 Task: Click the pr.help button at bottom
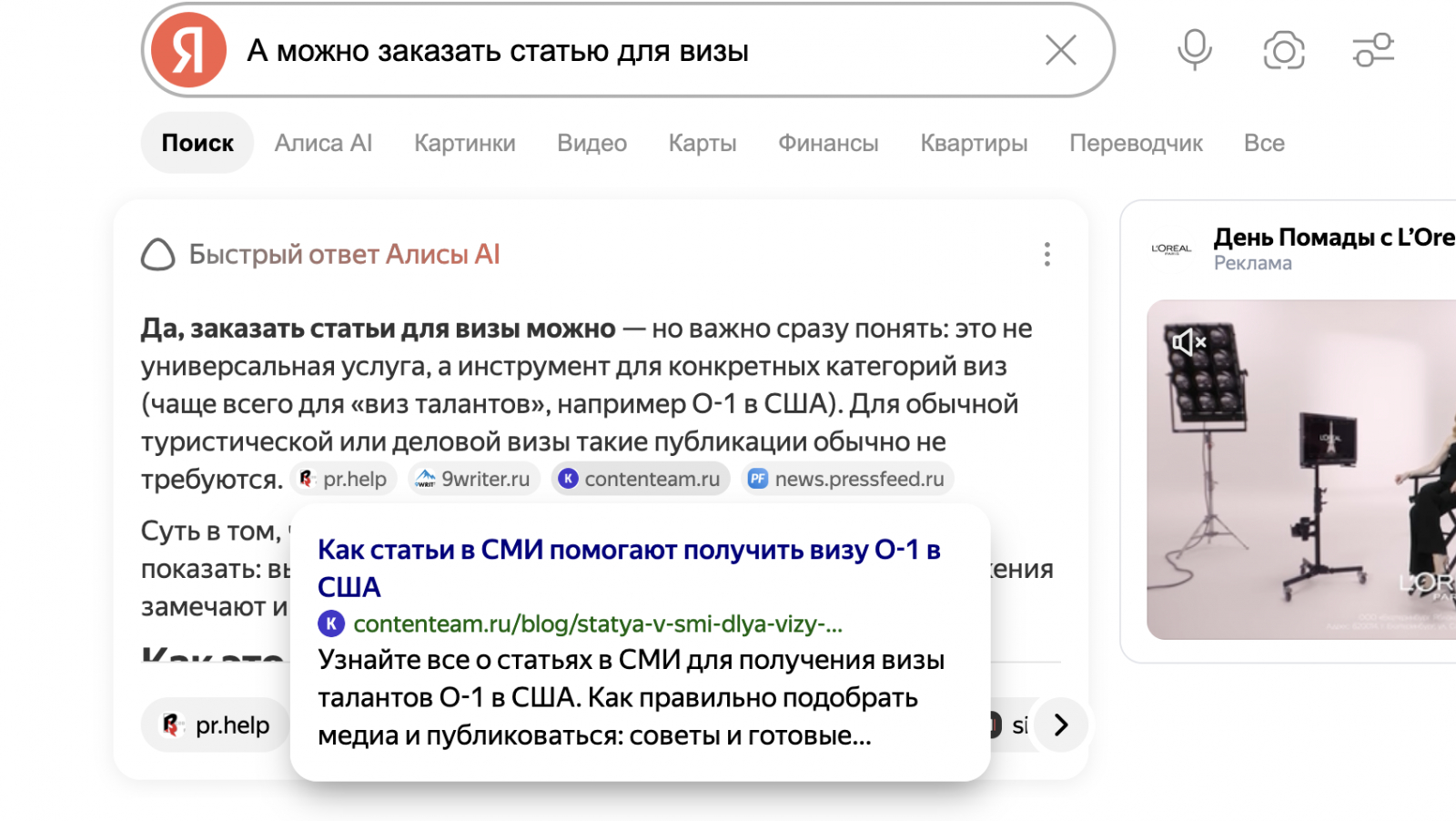point(217,725)
